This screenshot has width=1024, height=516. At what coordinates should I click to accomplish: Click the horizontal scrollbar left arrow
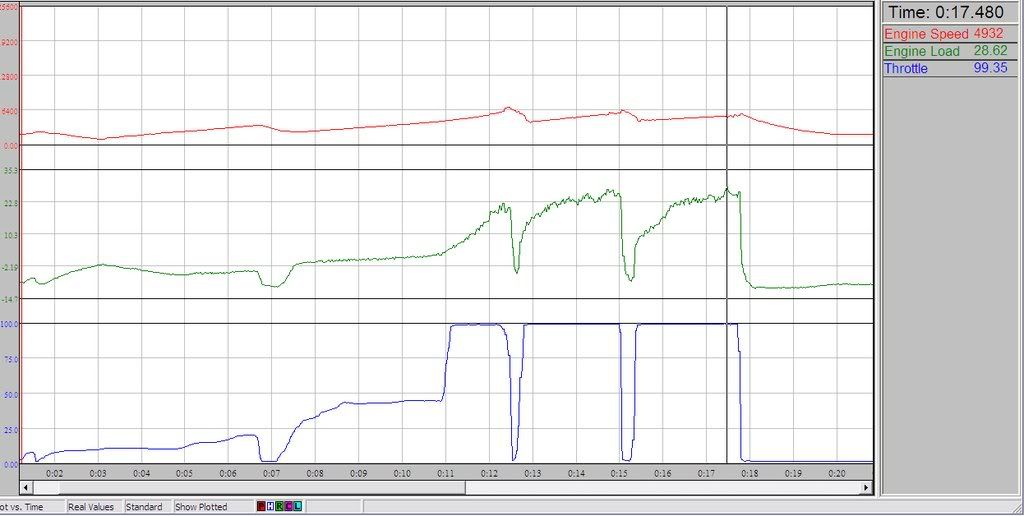click(26, 487)
